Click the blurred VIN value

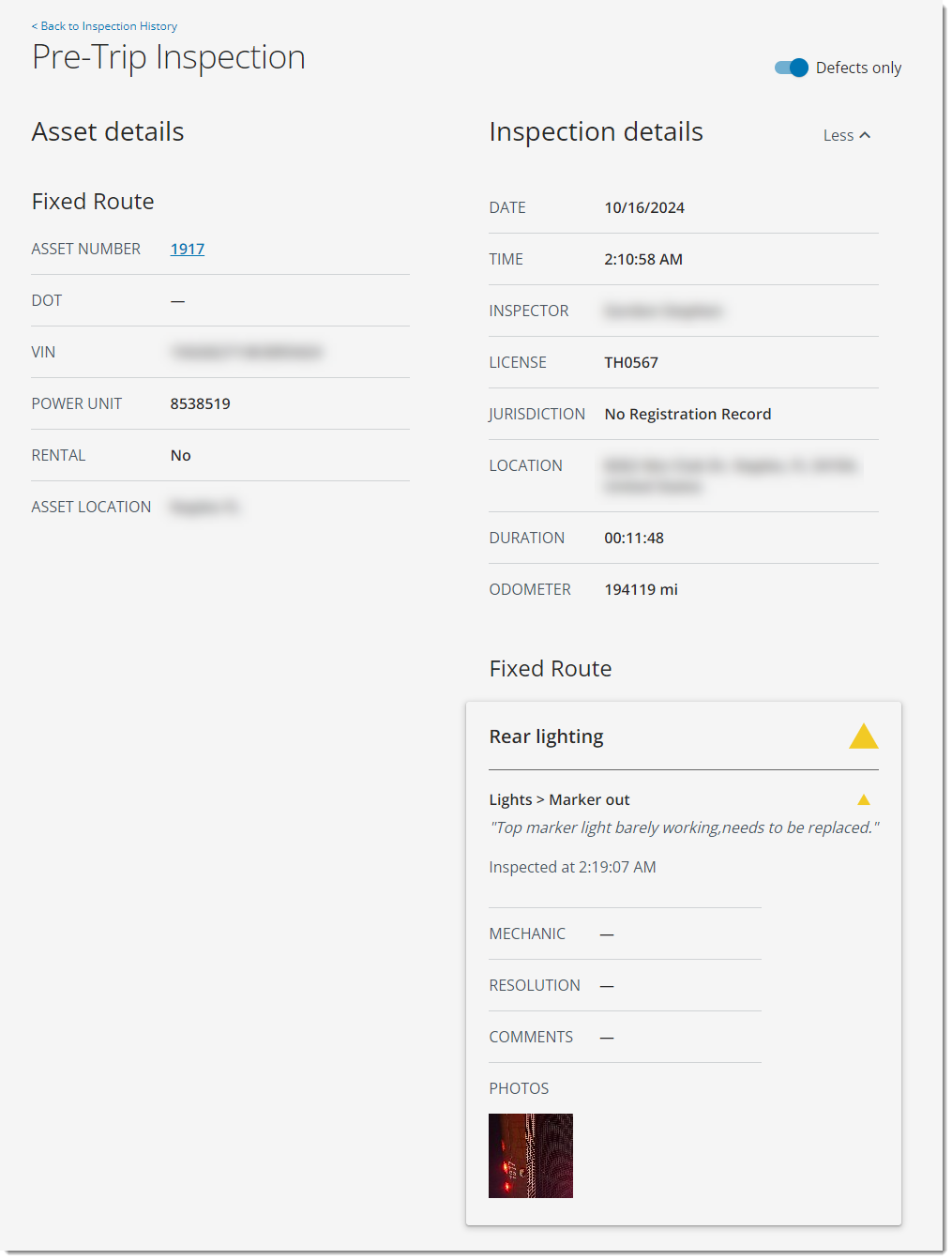(247, 352)
